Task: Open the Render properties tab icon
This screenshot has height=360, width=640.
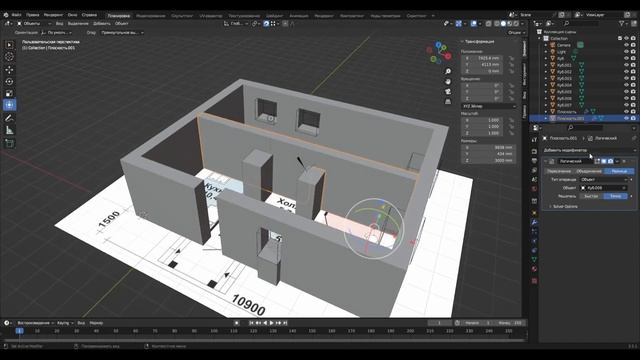Action: [534, 151]
